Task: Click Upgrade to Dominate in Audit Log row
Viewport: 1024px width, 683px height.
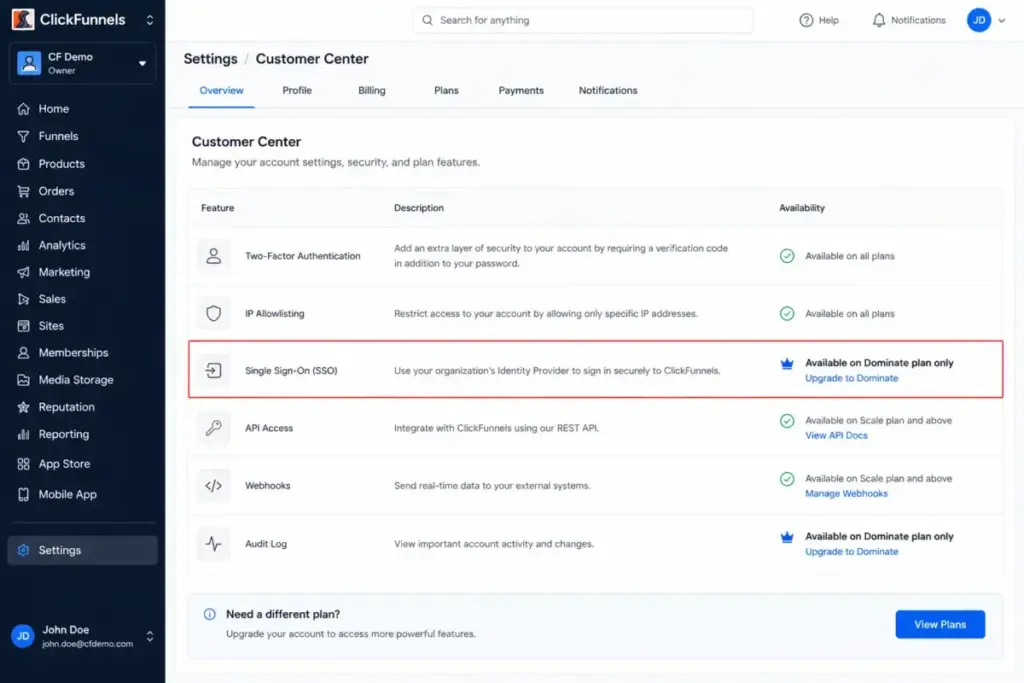Action: coord(852,552)
